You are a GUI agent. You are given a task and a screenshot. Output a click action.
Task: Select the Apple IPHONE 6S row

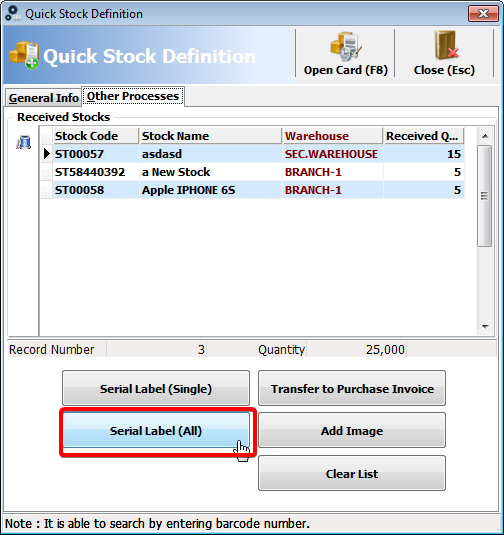(x=253, y=190)
